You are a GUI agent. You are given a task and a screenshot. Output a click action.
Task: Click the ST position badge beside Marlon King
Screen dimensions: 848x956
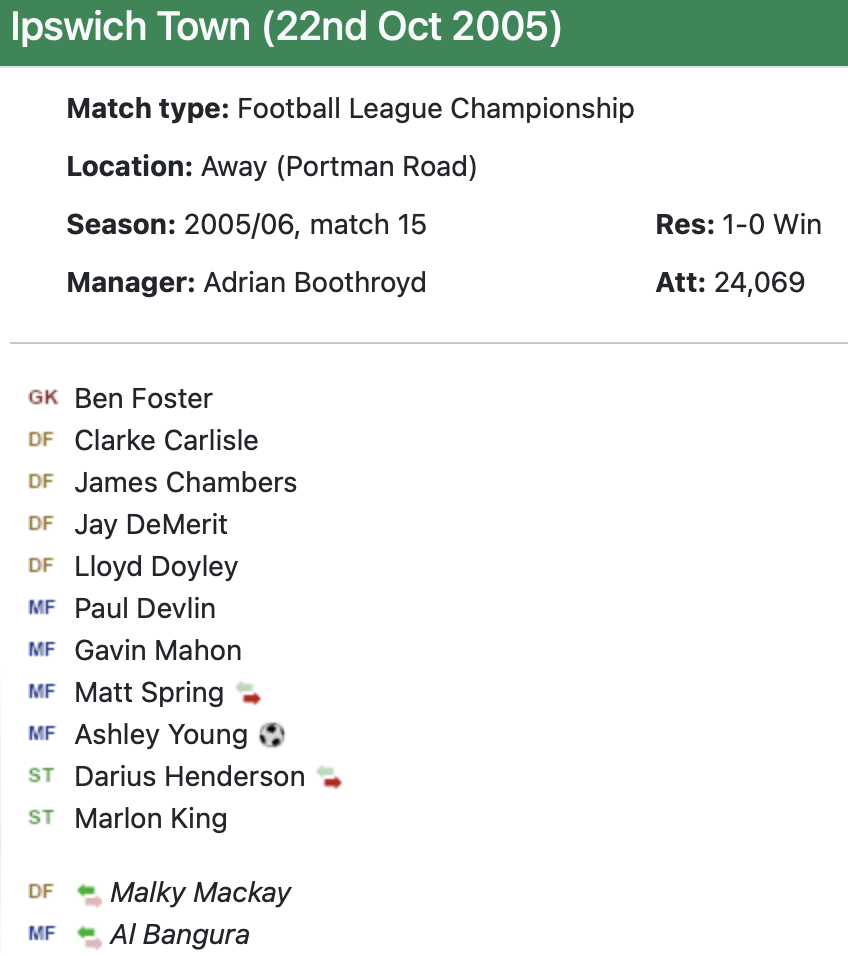point(41,818)
